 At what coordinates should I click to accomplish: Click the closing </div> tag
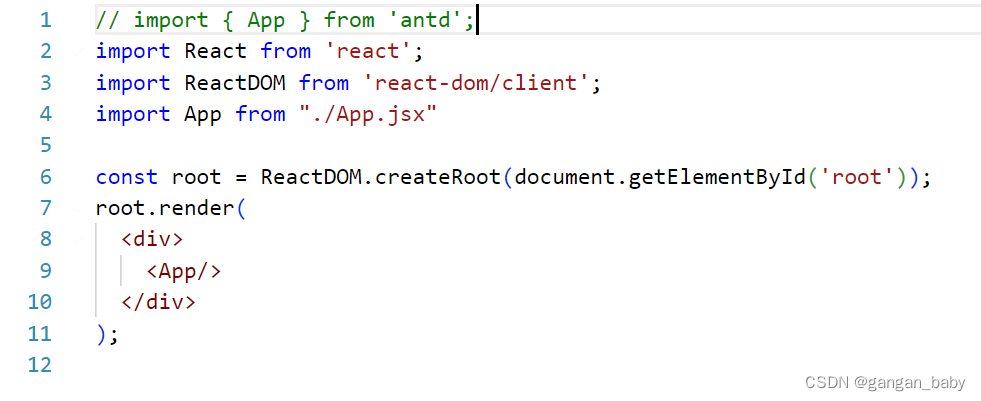[158, 302]
